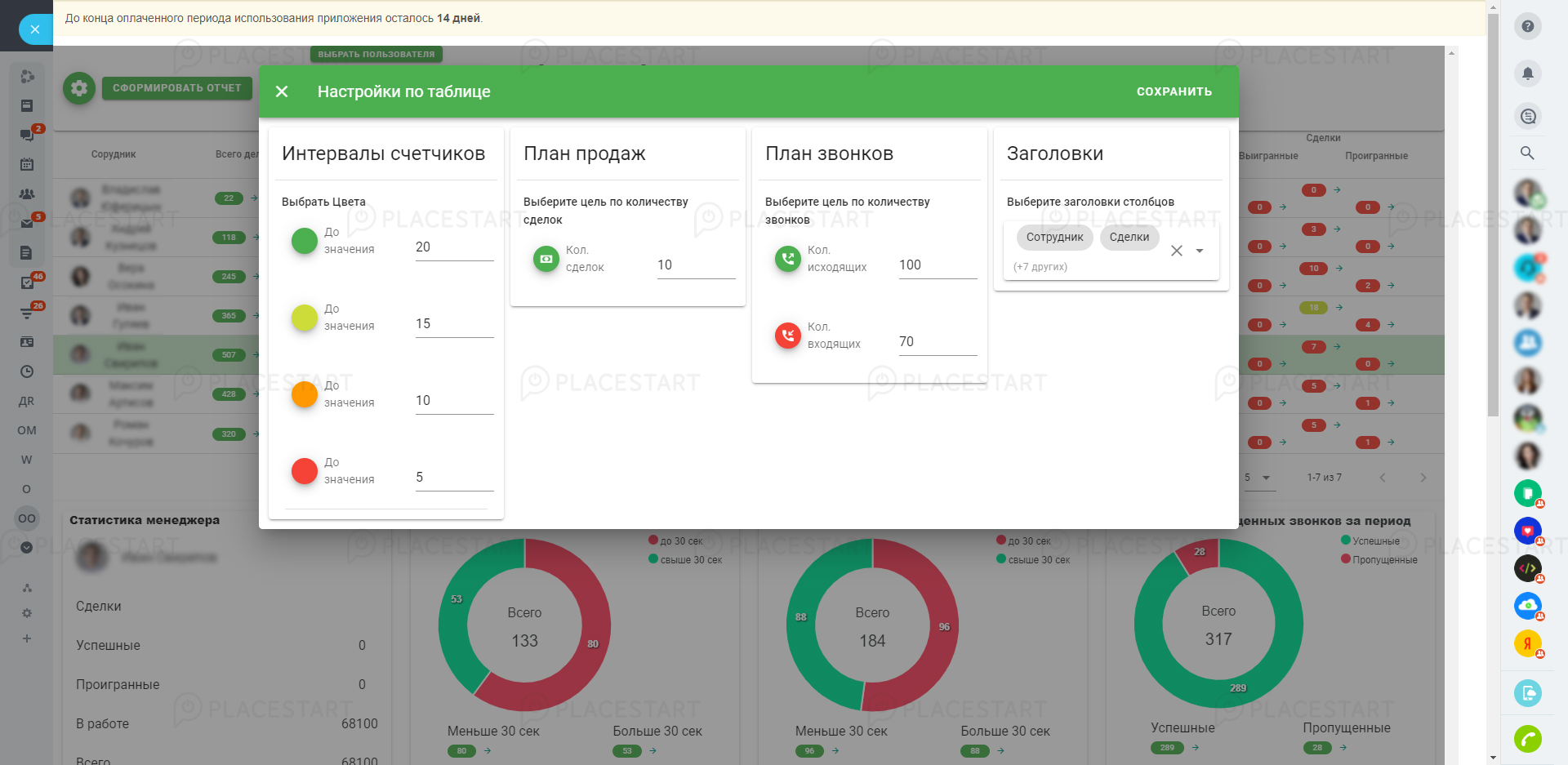This screenshot has height=765, width=1568.
Task: Open the notifications bell icon
Action: (1527, 73)
